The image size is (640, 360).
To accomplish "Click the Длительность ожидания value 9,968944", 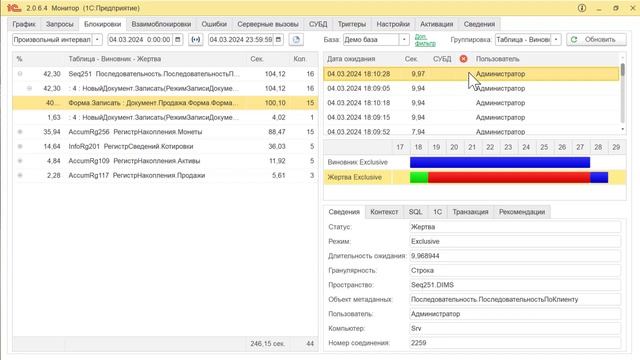I will point(515,256).
